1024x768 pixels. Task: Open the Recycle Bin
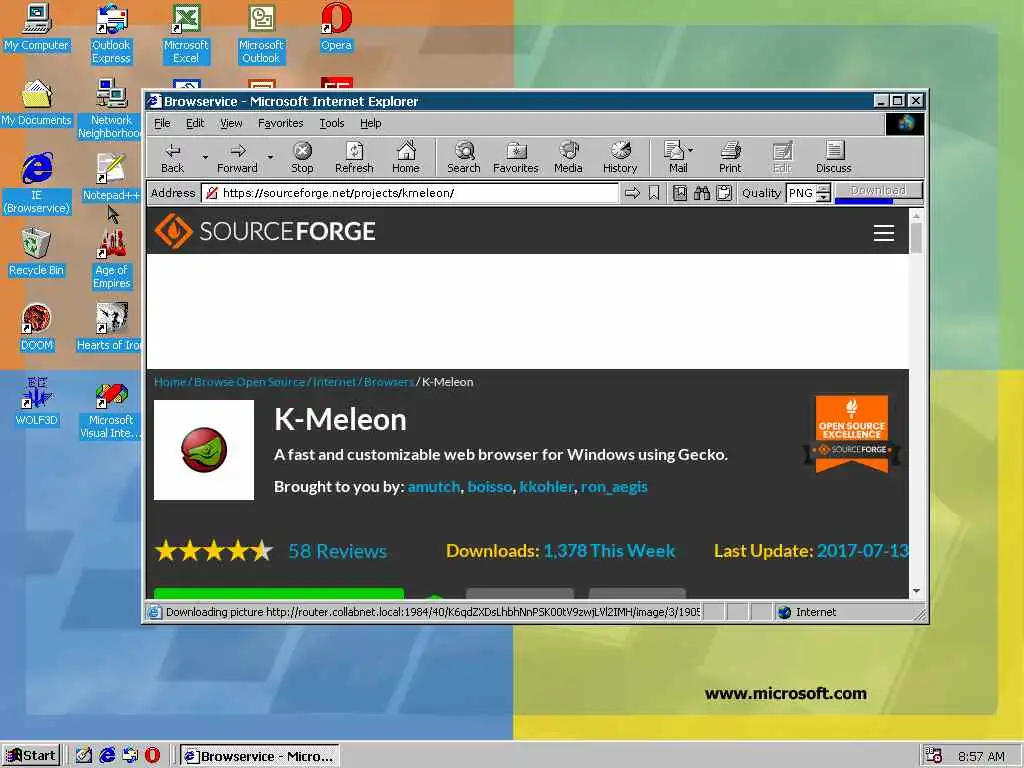click(x=36, y=253)
